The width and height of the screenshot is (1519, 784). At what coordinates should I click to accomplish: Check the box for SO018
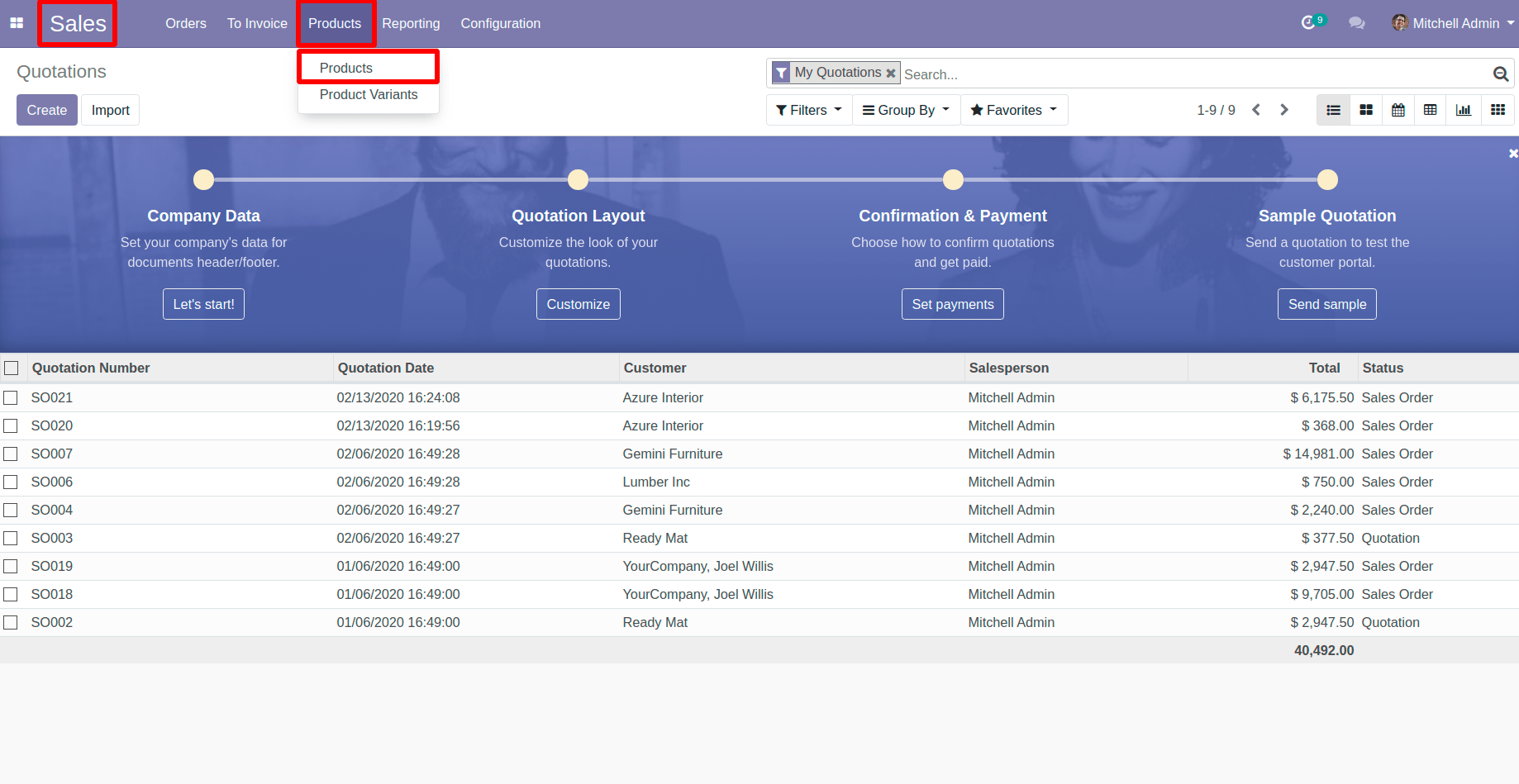(x=11, y=594)
